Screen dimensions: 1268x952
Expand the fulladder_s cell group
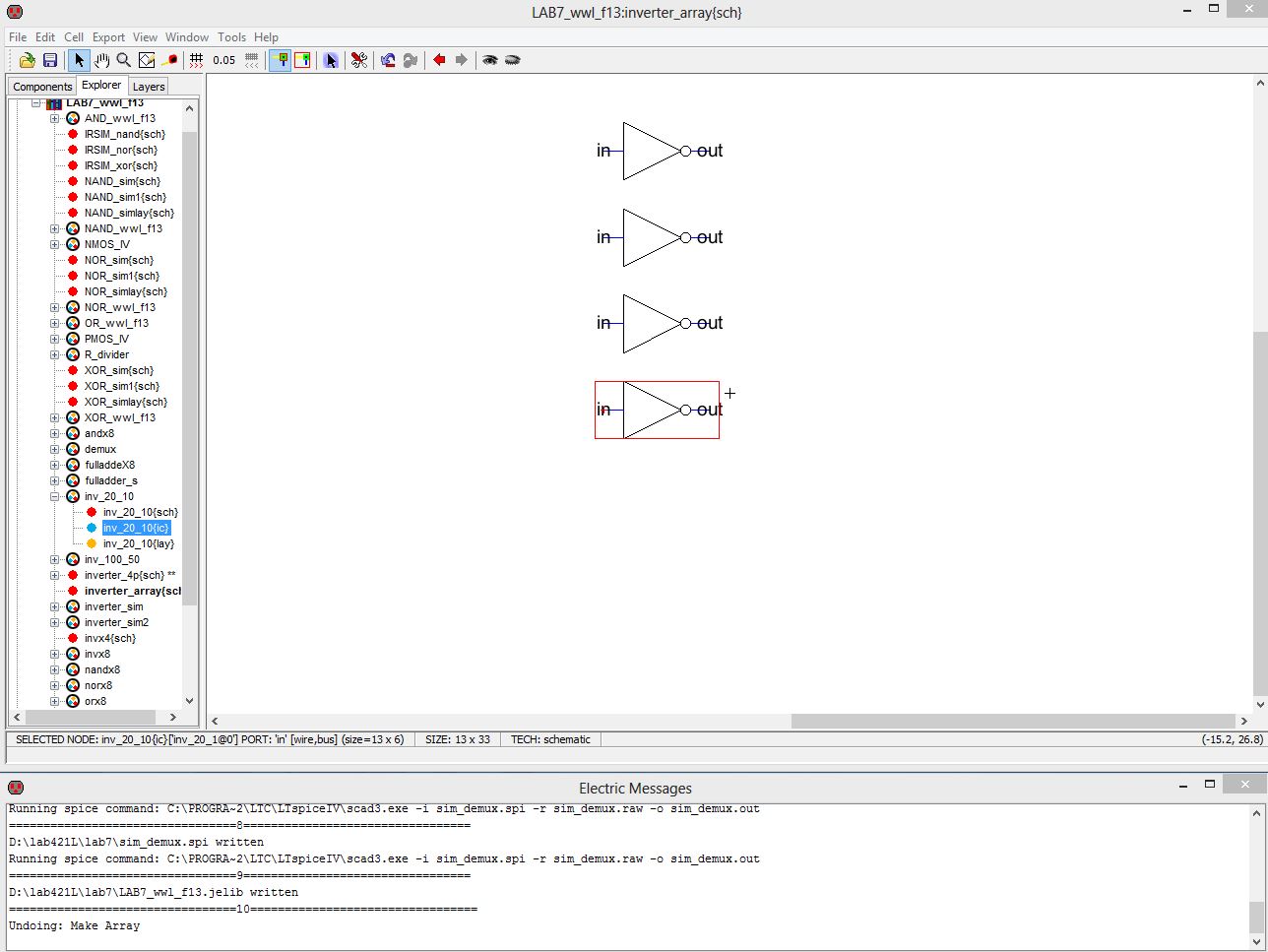(x=55, y=480)
